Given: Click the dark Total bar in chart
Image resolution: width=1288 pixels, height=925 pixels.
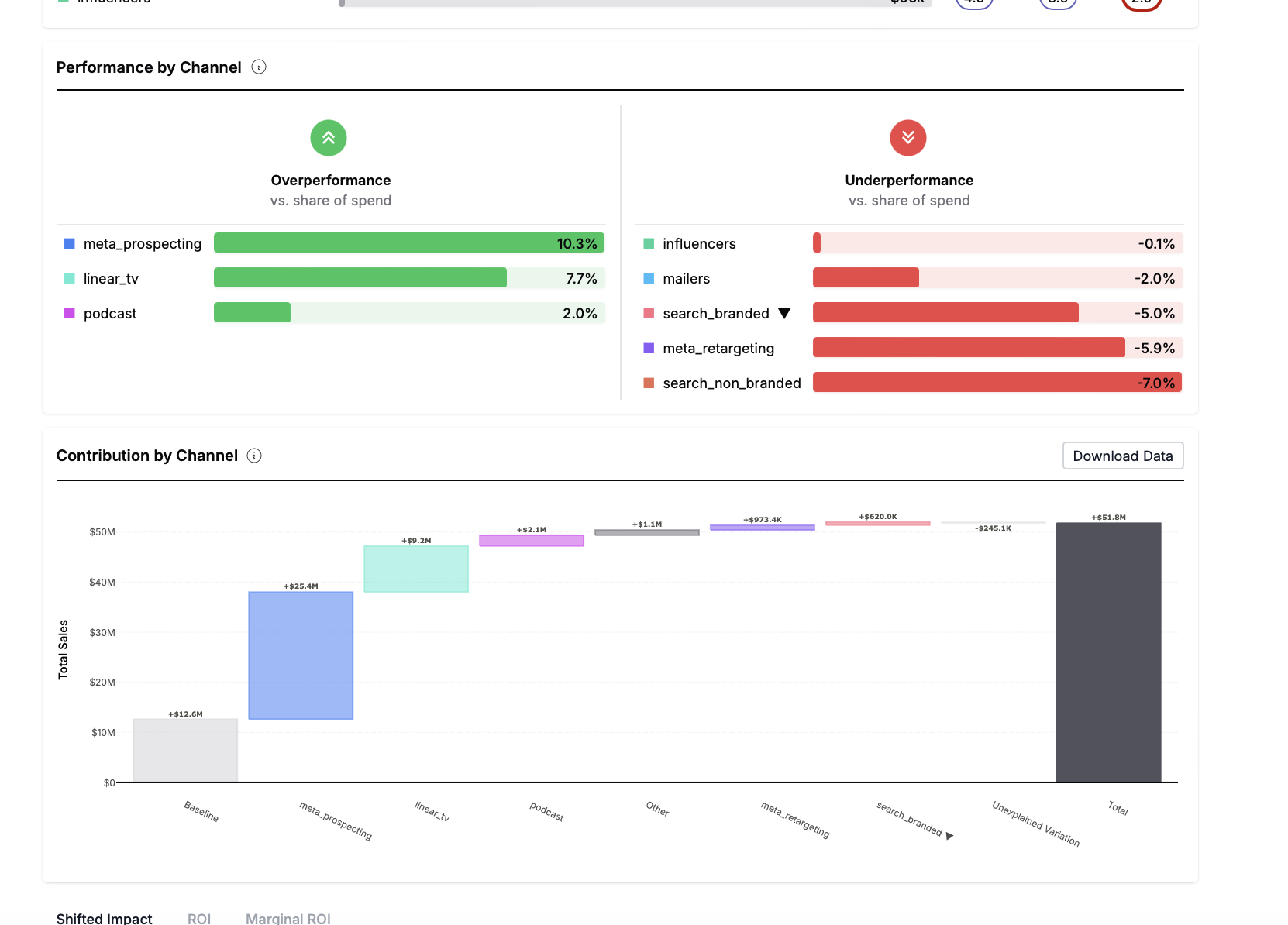Looking at the screenshot, I should coord(1108,652).
